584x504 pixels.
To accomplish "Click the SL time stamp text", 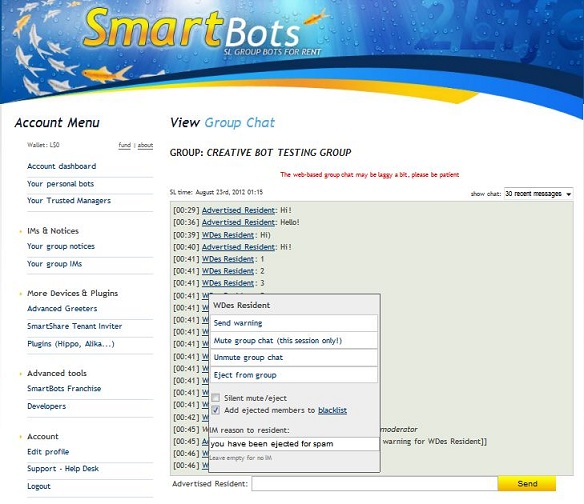I will (216, 192).
